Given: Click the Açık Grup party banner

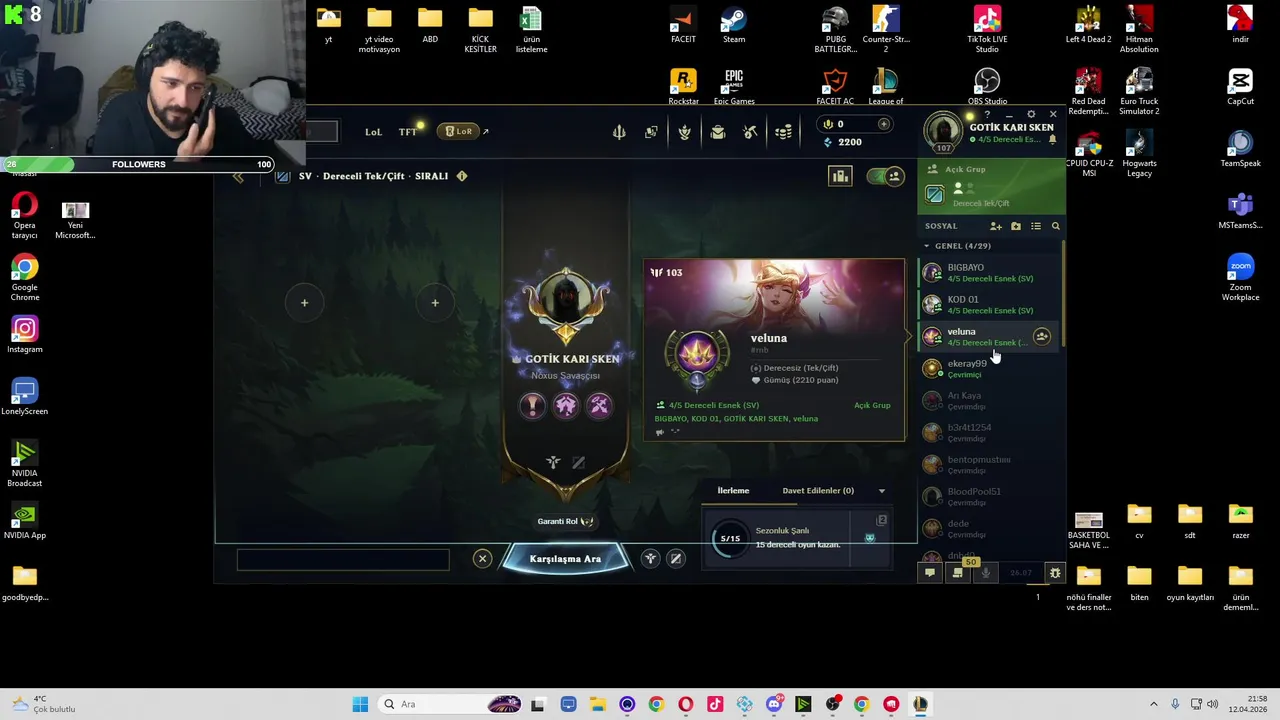Looking at the screenshot, I should (x=991, y=186).
